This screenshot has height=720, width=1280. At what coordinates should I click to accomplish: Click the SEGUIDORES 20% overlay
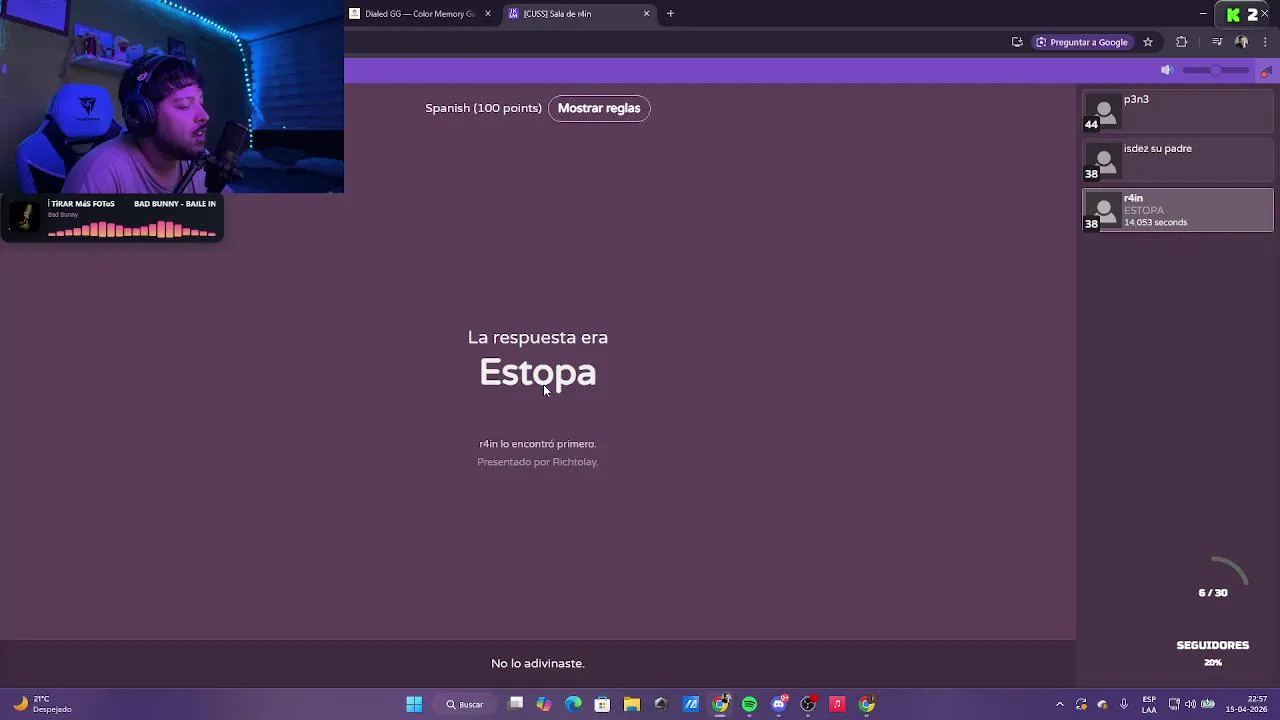[x=1212, y=652]
